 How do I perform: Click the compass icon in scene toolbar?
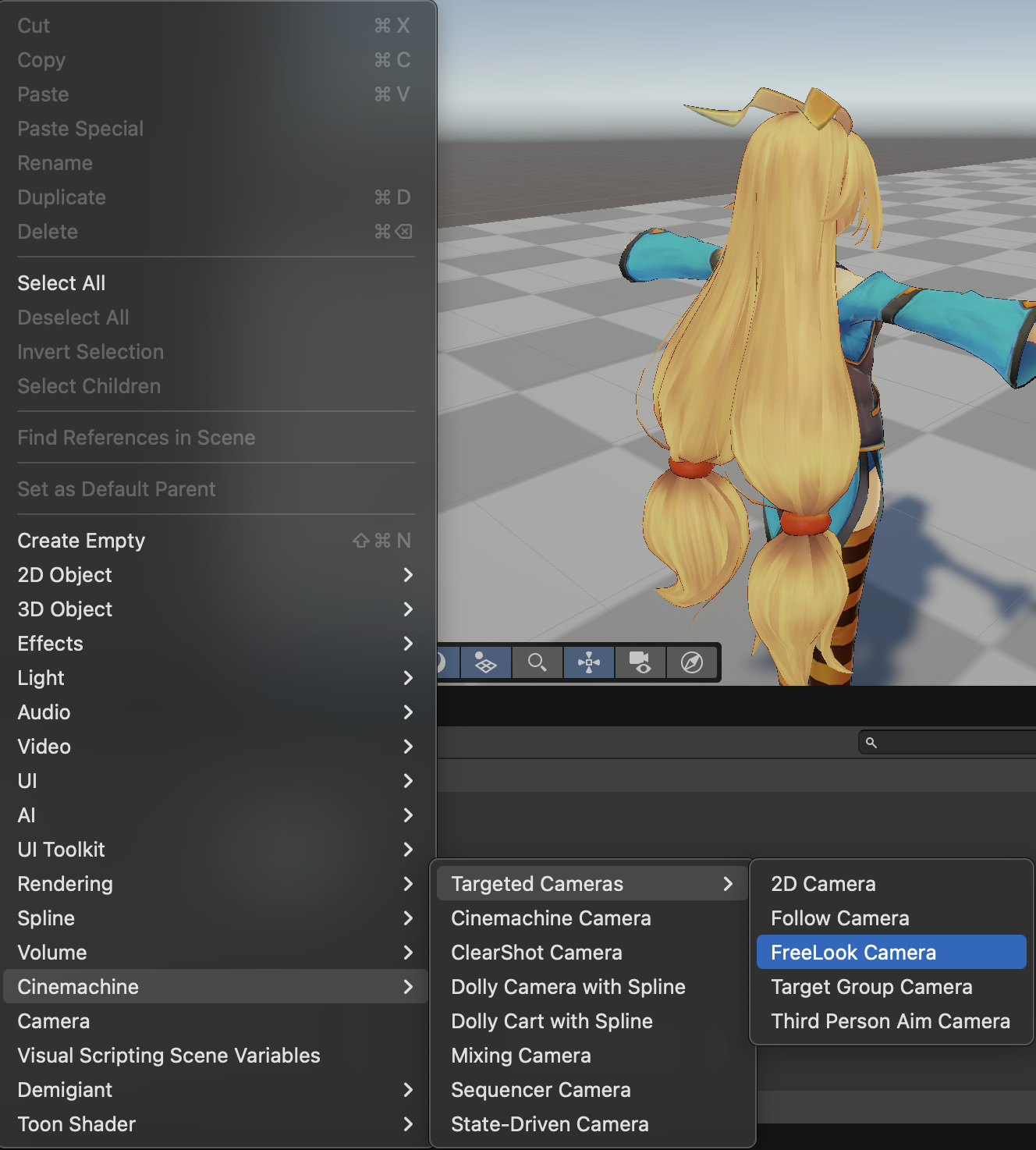click(692, 663)
